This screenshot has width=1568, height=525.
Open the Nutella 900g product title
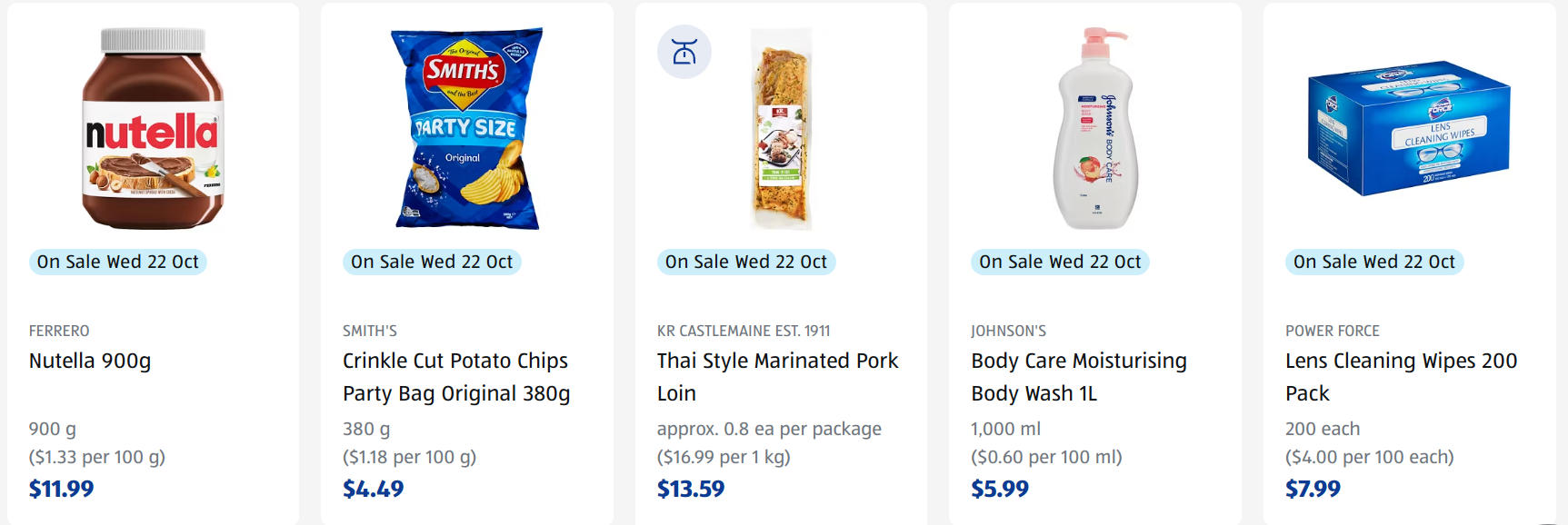90,361
